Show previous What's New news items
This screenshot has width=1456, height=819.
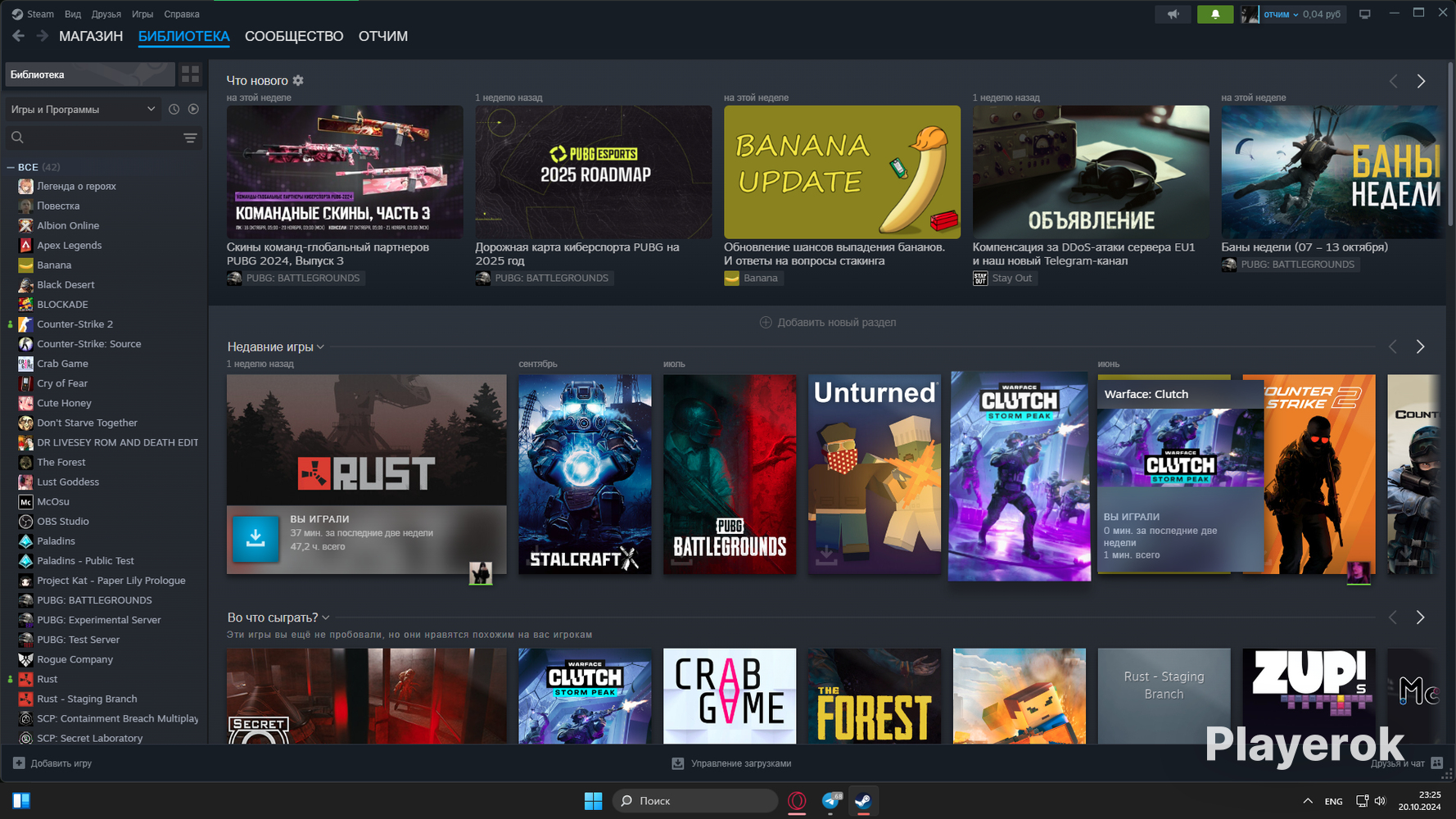pos(1393,81)
